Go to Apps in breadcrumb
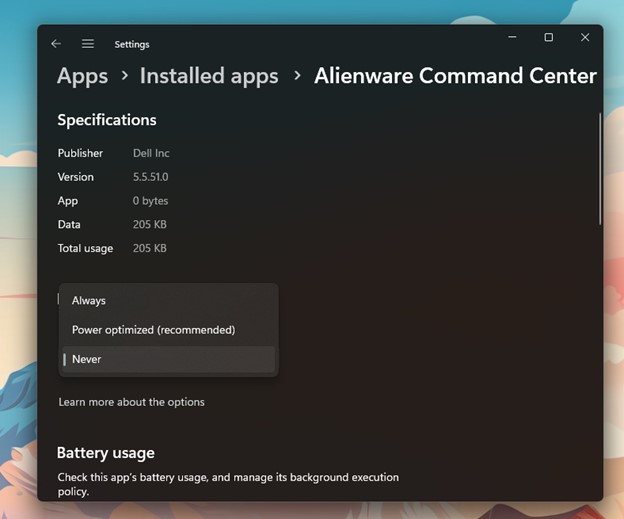Viewport: 624px width, 519px height. click(82, 76)
